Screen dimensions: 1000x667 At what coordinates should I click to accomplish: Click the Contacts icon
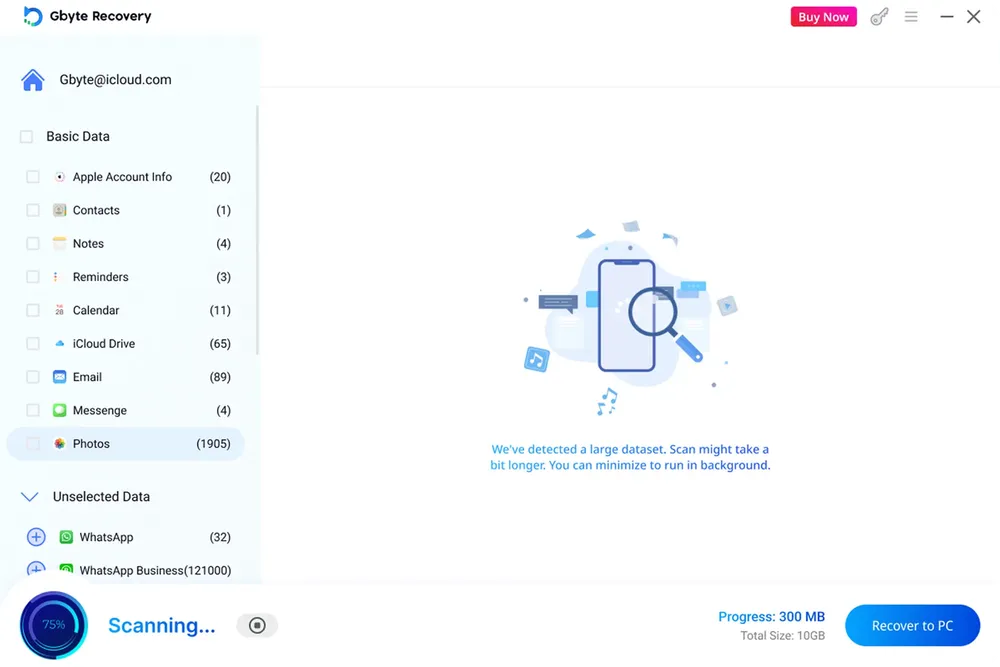click(59, 210)
